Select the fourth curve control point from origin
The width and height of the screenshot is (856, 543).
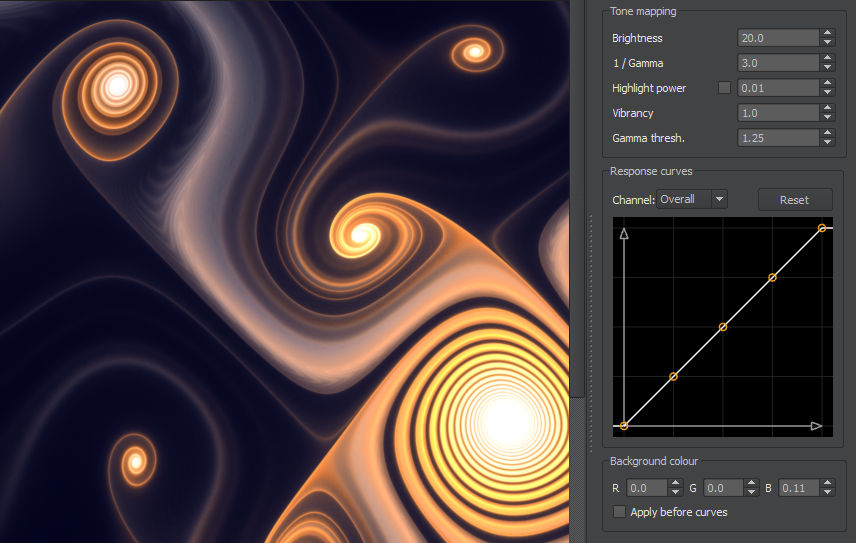pyautogui.click(x=772, y=278)
